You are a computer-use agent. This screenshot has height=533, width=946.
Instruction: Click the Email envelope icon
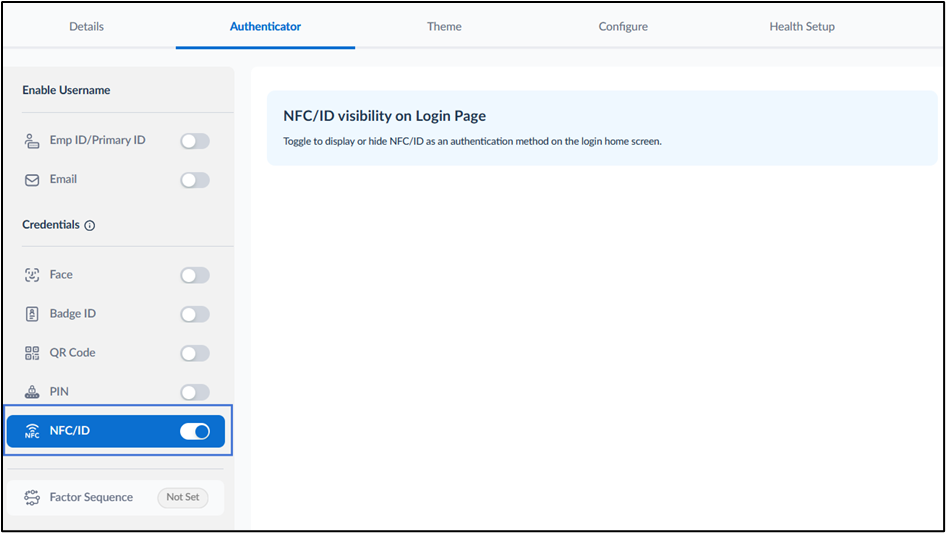tap(32, 180)
